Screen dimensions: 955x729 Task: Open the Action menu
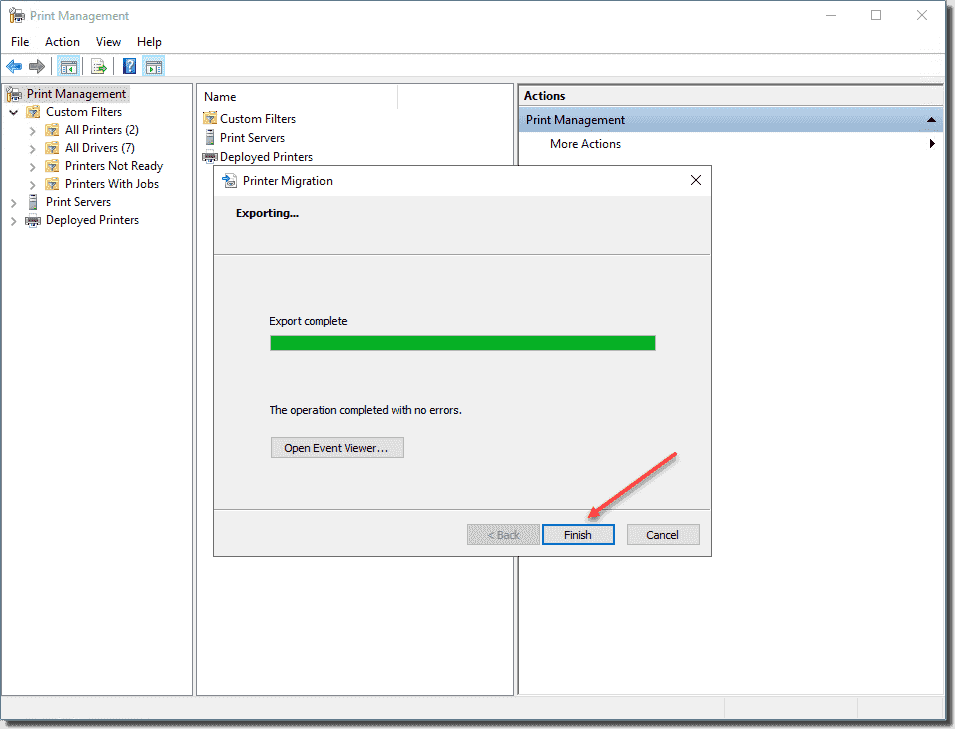pos(62,41)
